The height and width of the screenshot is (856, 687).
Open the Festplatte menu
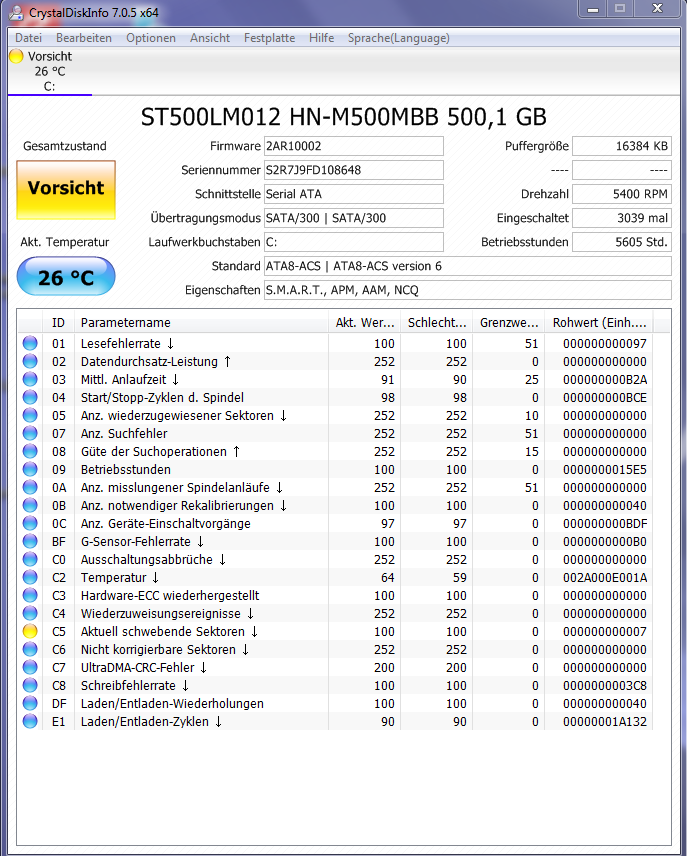coord(269,38)
